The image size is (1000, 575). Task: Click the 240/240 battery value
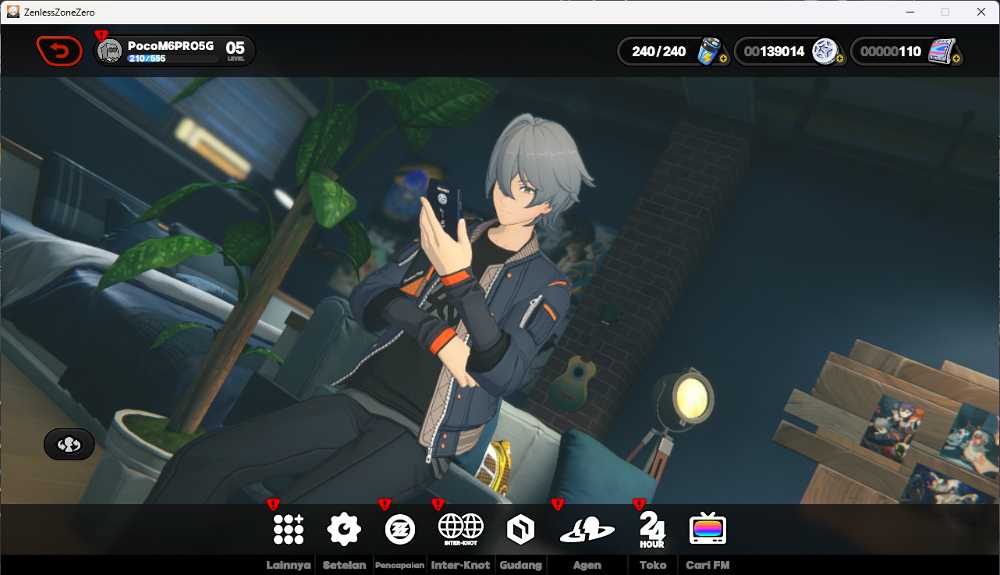click(659, 51)
